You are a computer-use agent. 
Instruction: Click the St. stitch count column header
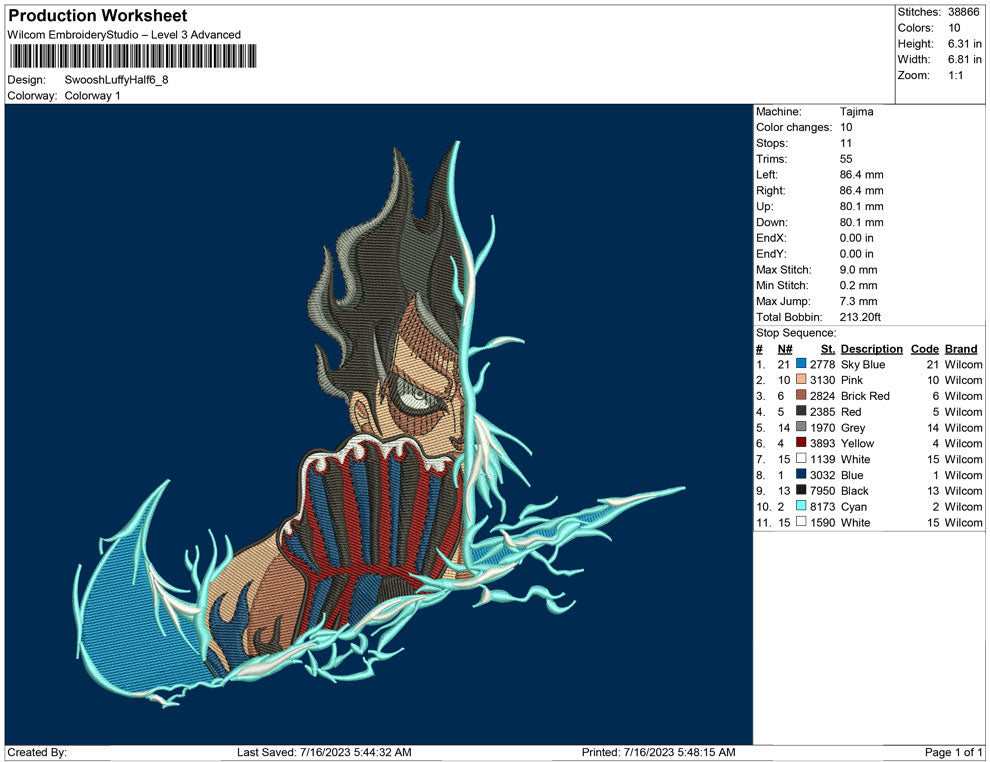click(827, 349)
